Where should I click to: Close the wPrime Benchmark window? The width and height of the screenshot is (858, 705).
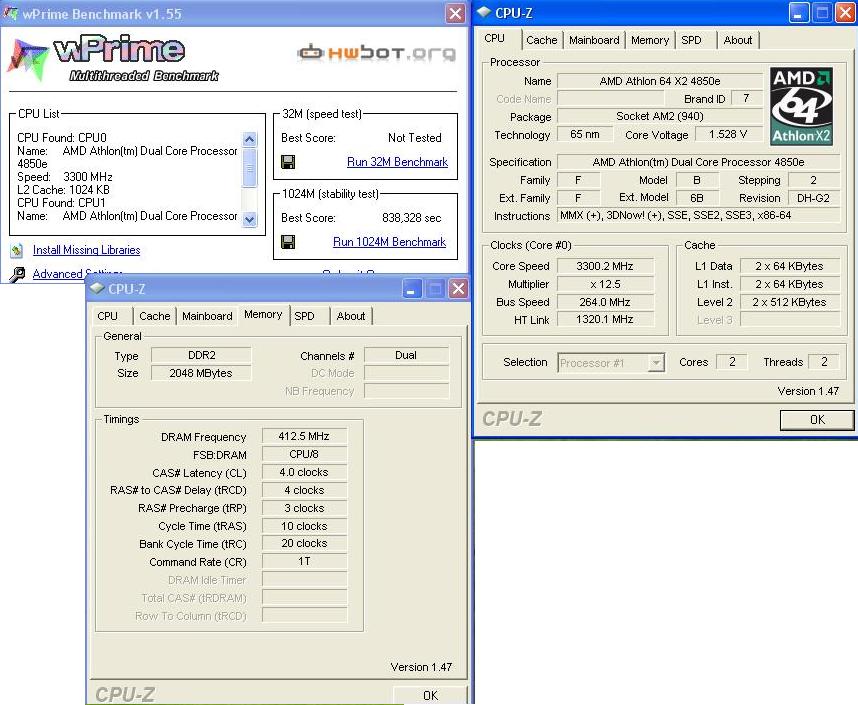455,13
